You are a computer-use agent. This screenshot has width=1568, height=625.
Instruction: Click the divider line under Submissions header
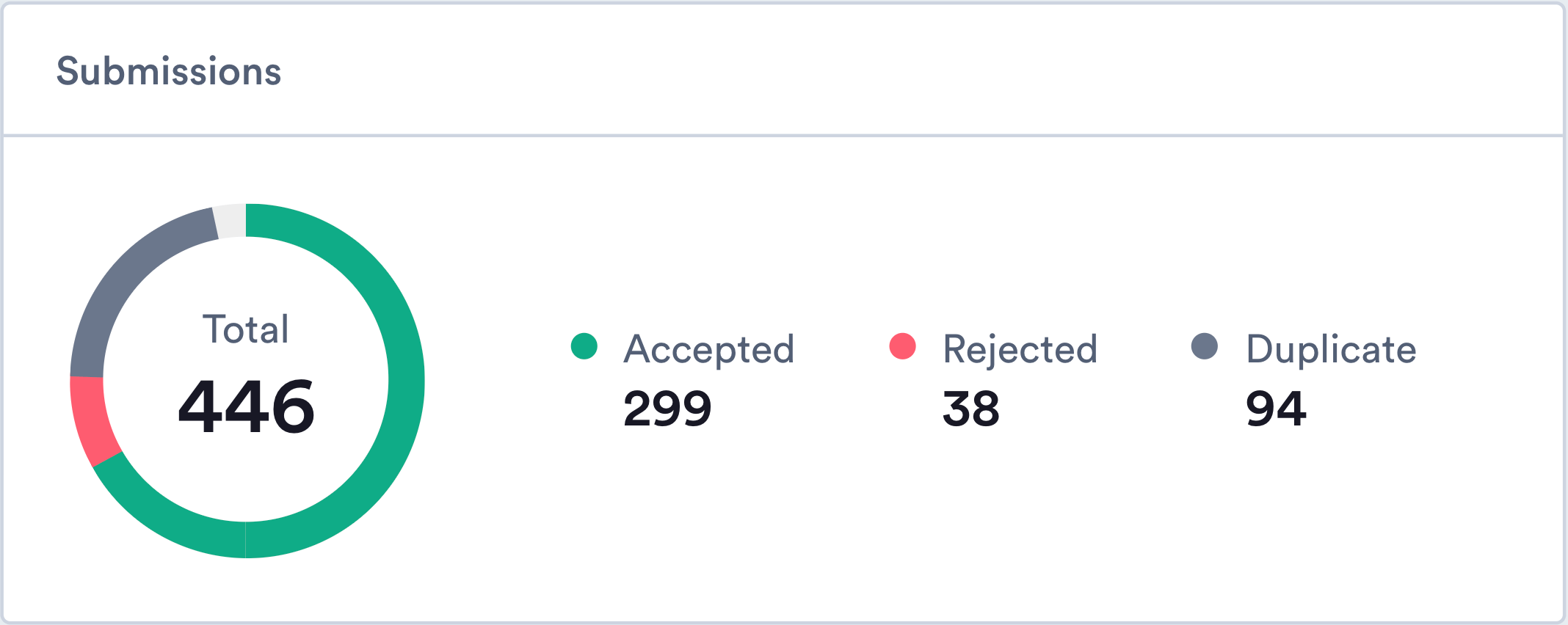[x=784, y=136]
